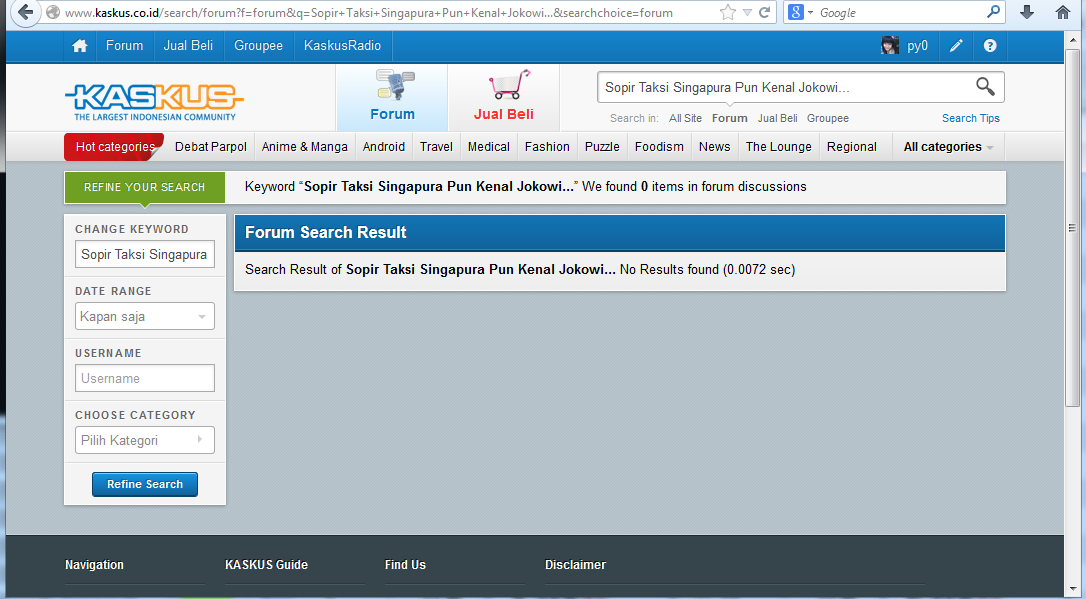Go back using browser back arrow

[25, 12]
